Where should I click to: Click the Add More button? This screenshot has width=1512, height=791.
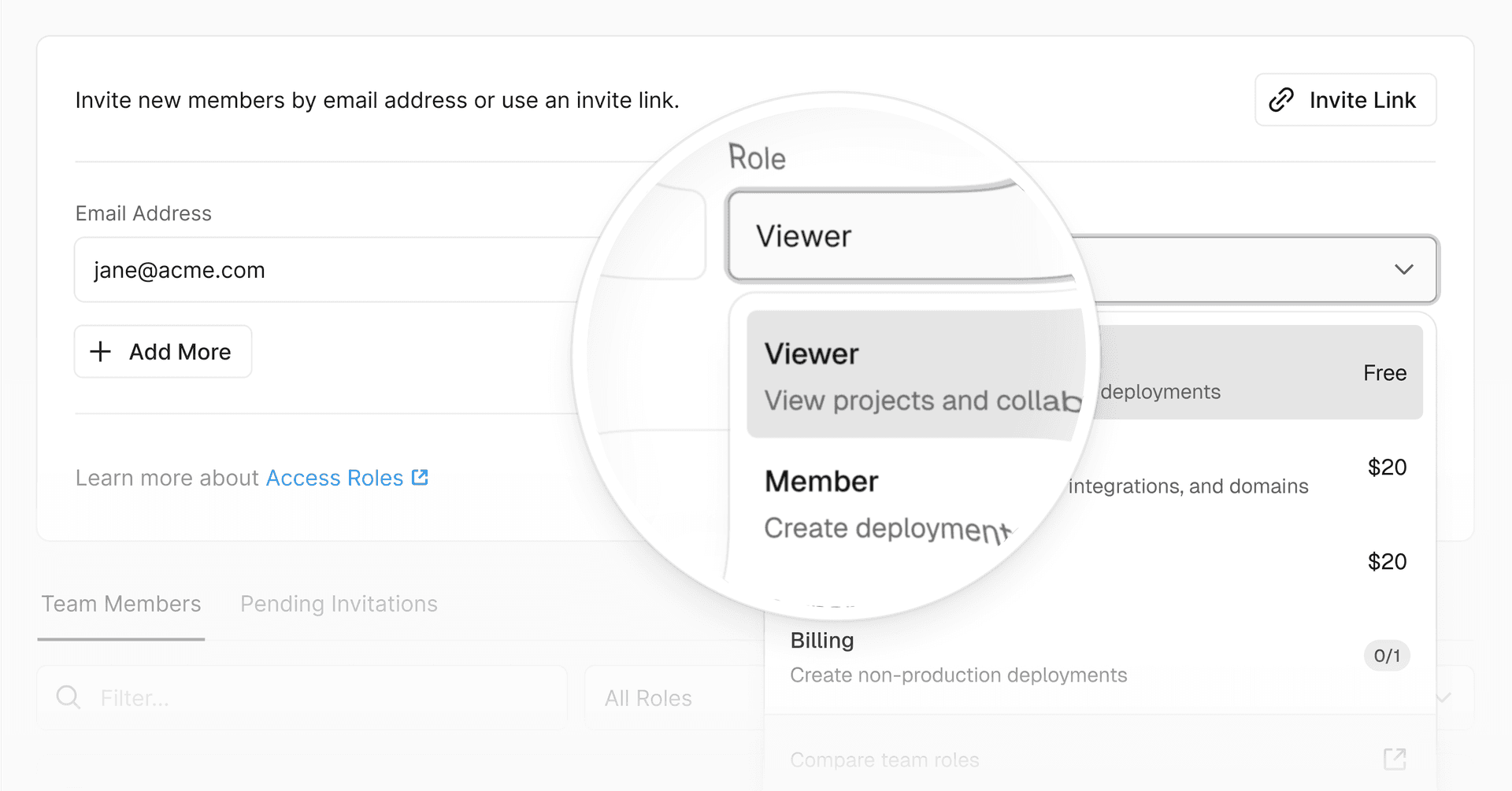[x=163, y=352]
